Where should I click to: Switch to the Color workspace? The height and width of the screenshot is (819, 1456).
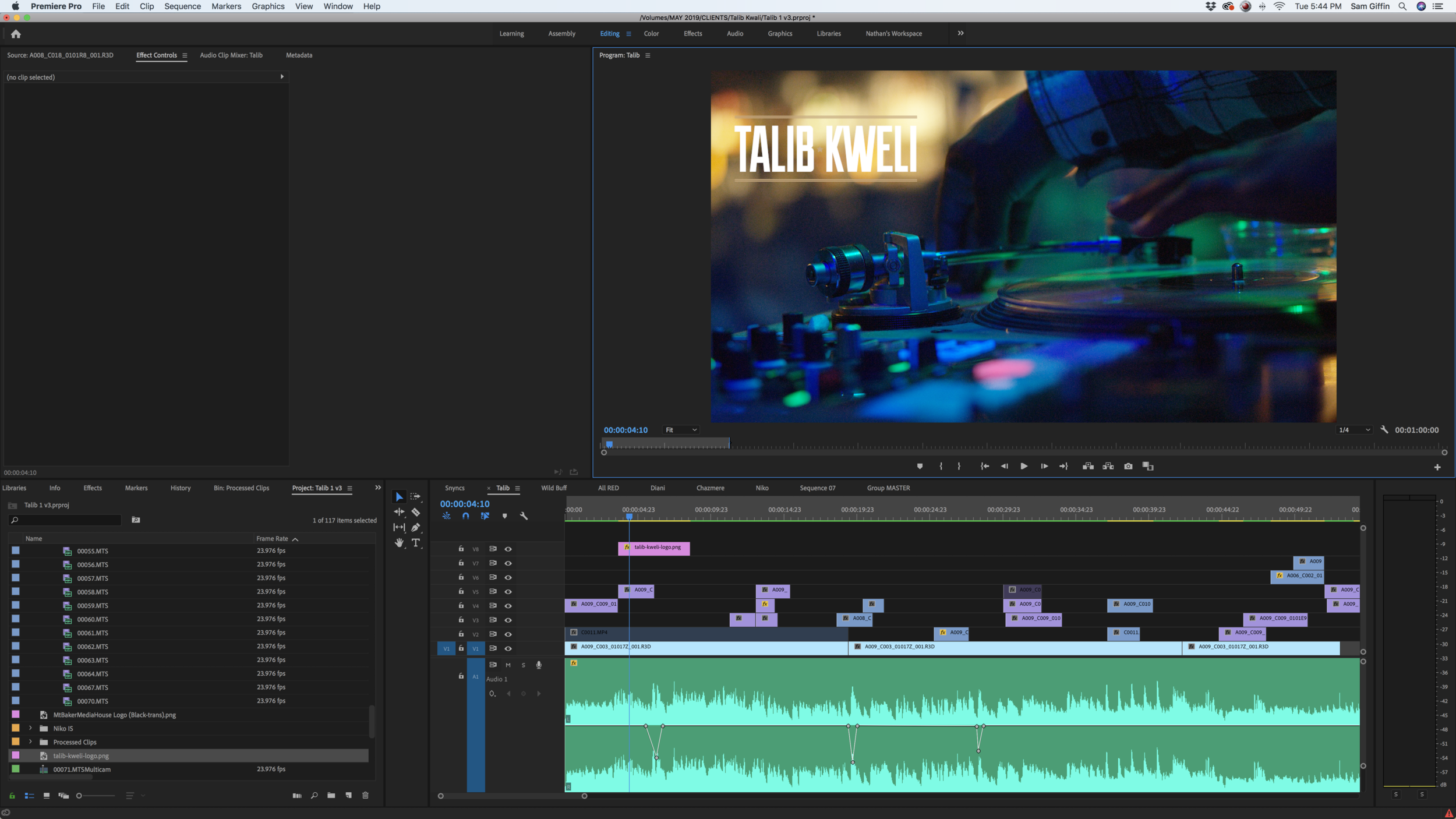[651, 34]
